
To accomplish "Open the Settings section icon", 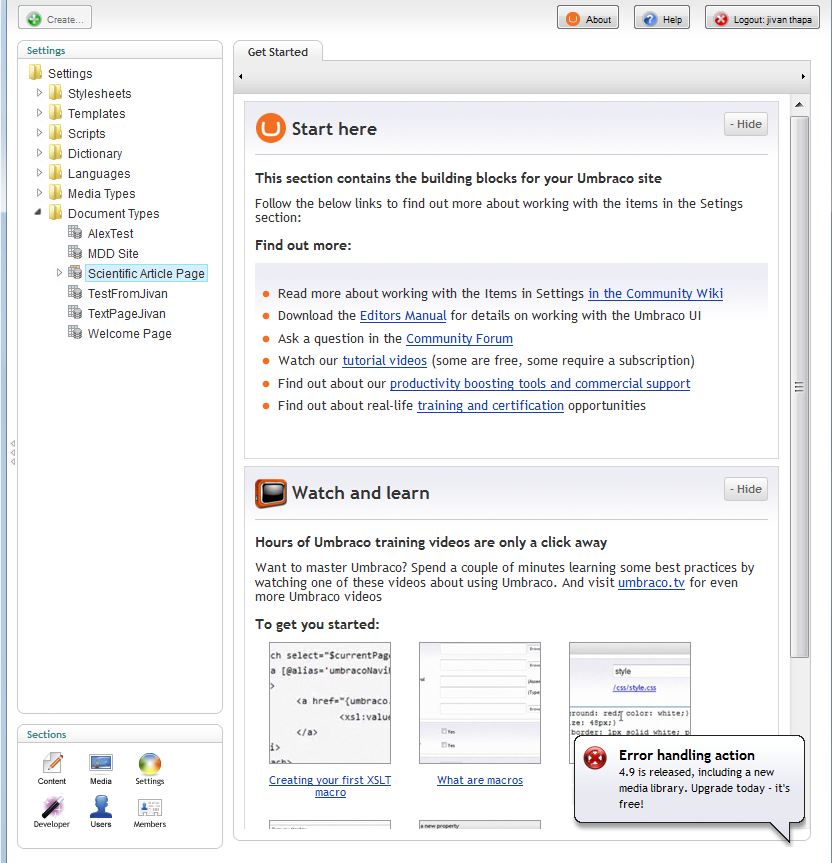I will click(x=150, y=768).
